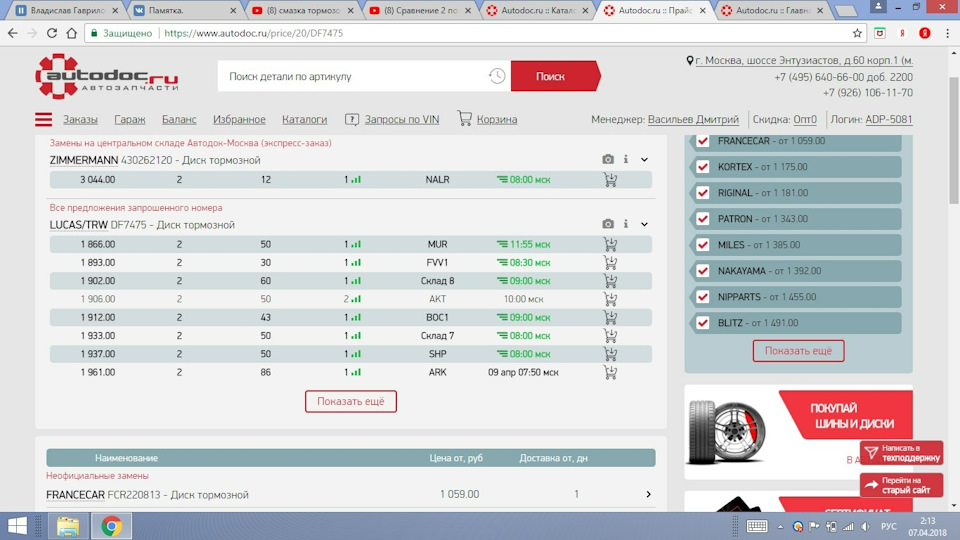Open the Заказы menu item
The image size is (960, 540).
[80, 119]
